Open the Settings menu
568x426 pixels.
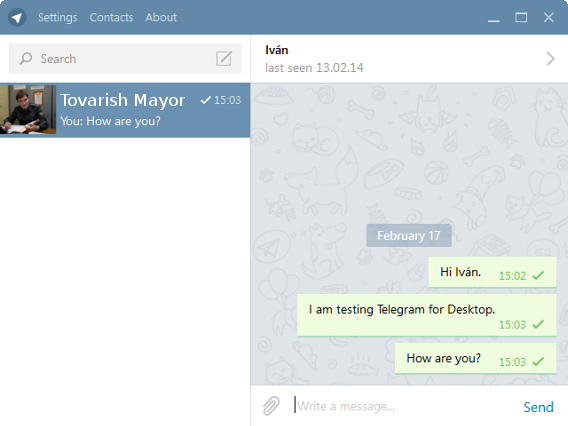[x=58, y=17]
